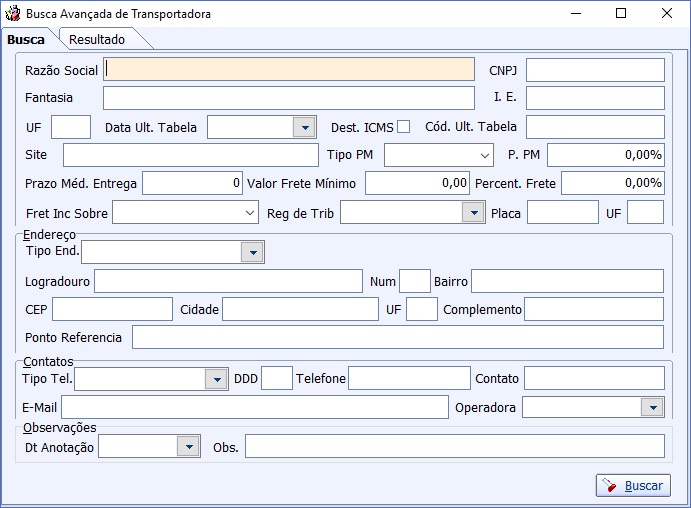Open the Operadora dropdown list
This screenshot has width=691, height=508.
point(653,407)
